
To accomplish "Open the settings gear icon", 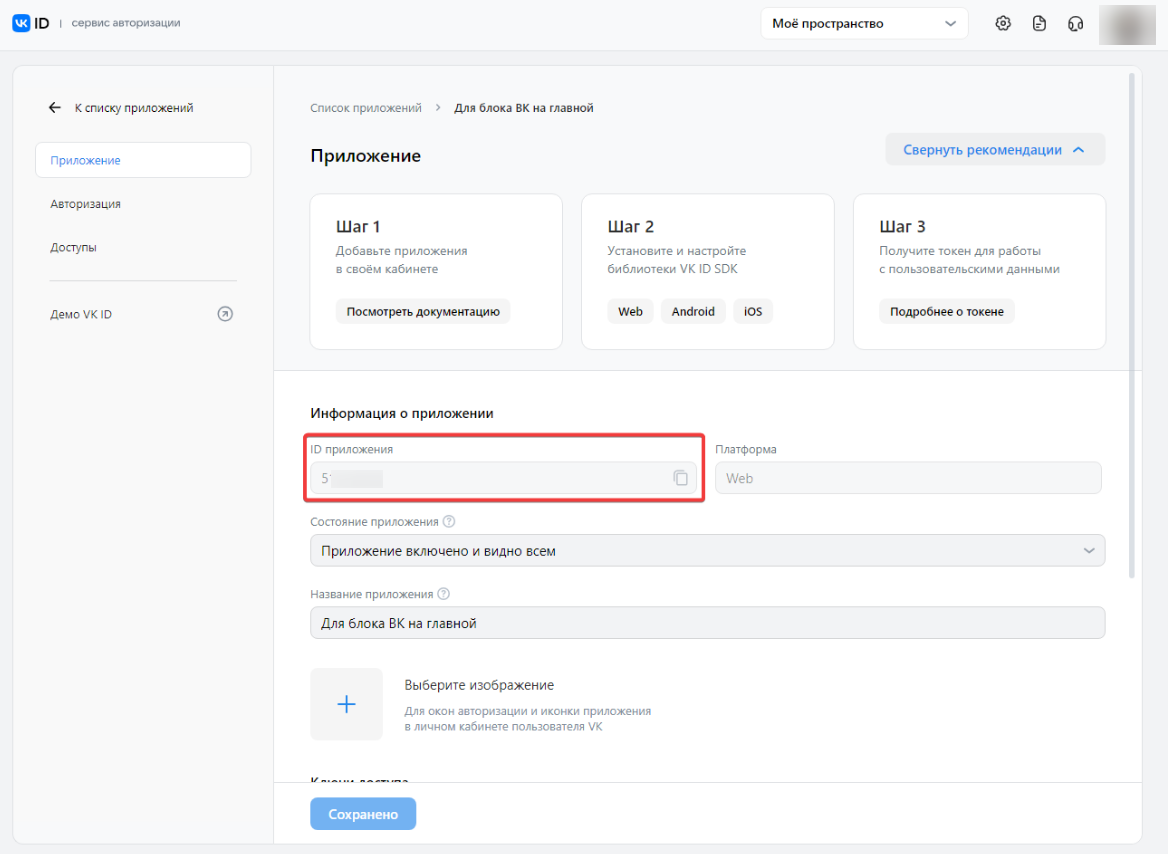I will tap(1003, 23).
